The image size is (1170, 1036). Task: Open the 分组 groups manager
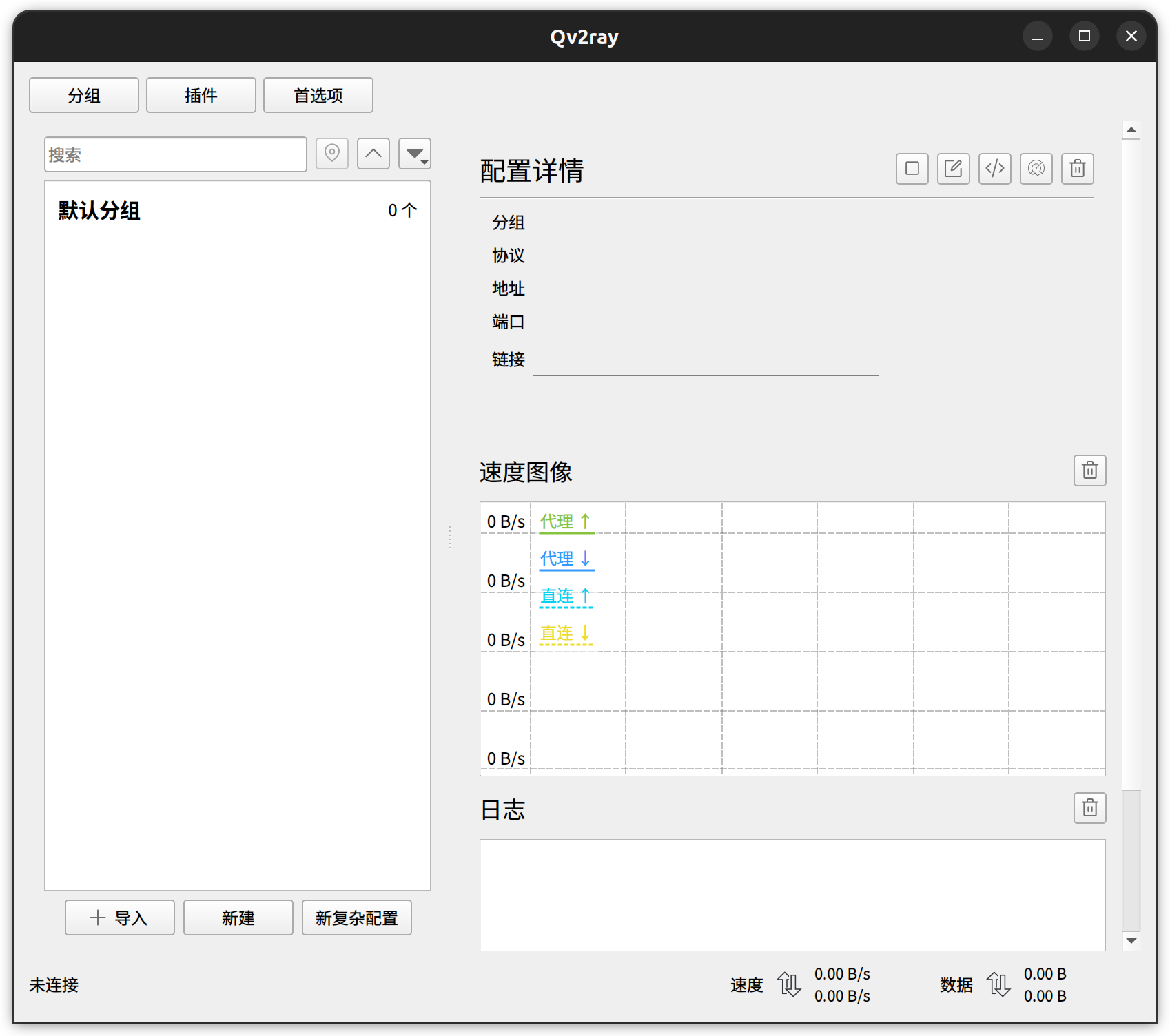(84, 95)
